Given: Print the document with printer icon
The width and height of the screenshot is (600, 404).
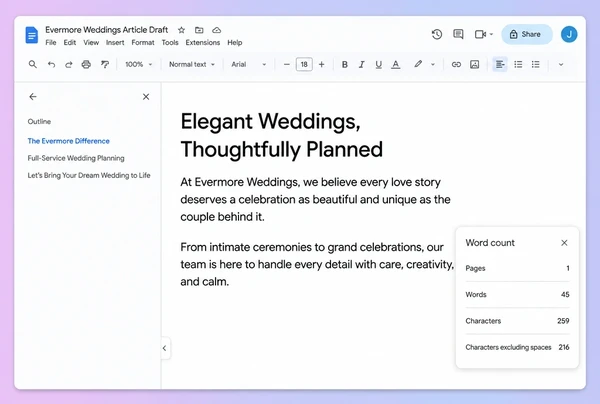Looking at the screenshot, I should [86, 64].
